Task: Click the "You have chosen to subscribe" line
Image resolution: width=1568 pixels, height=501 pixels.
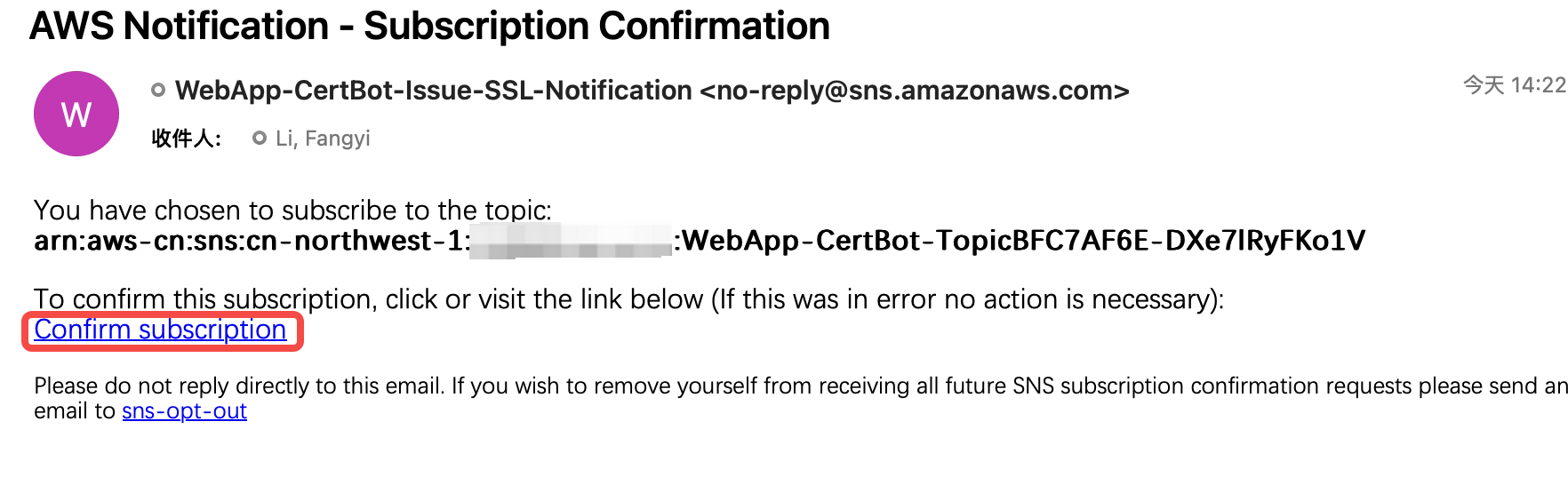Action: point(293,211)
